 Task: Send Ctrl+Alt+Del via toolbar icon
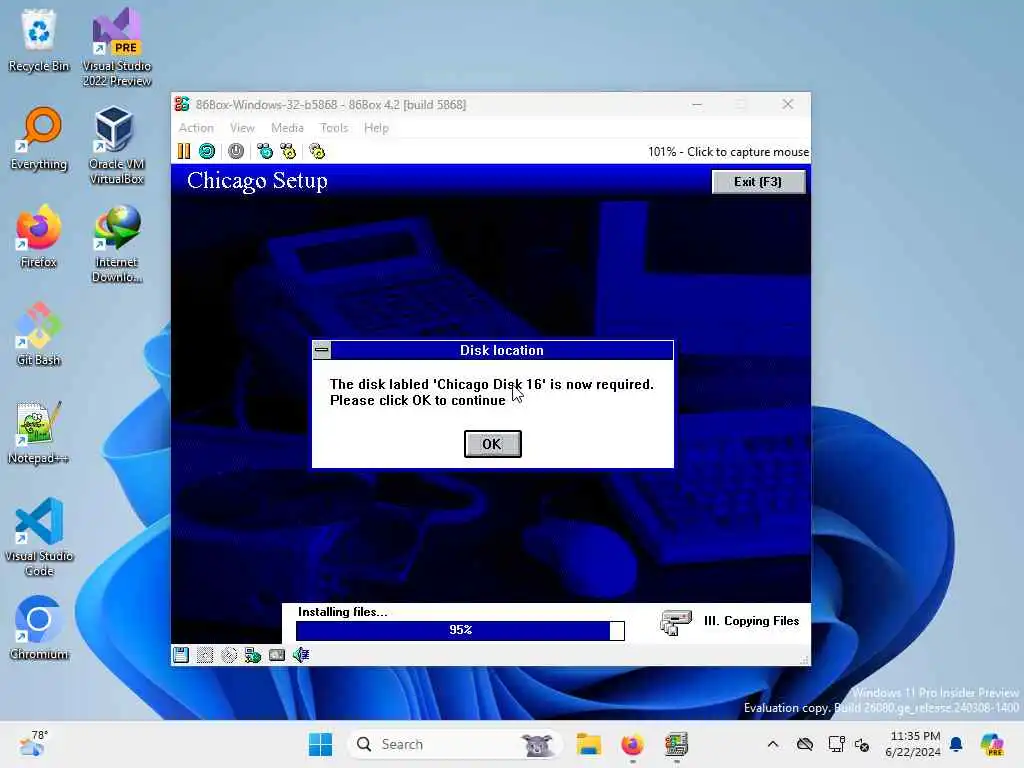264,152
